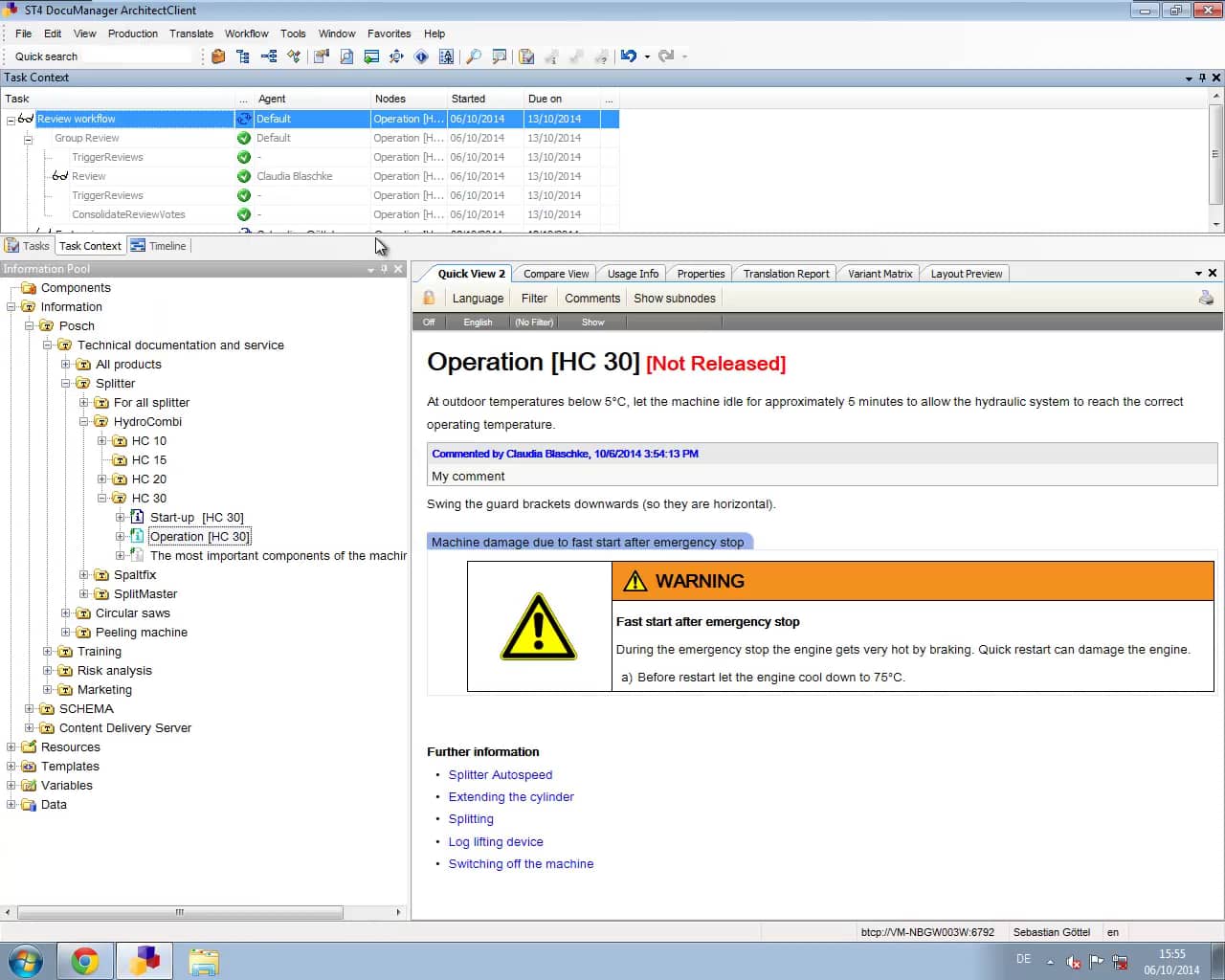This screenshot has width=1225, height=980.
Task: Toggle the Show subnodes option
Action: [674, 299]
